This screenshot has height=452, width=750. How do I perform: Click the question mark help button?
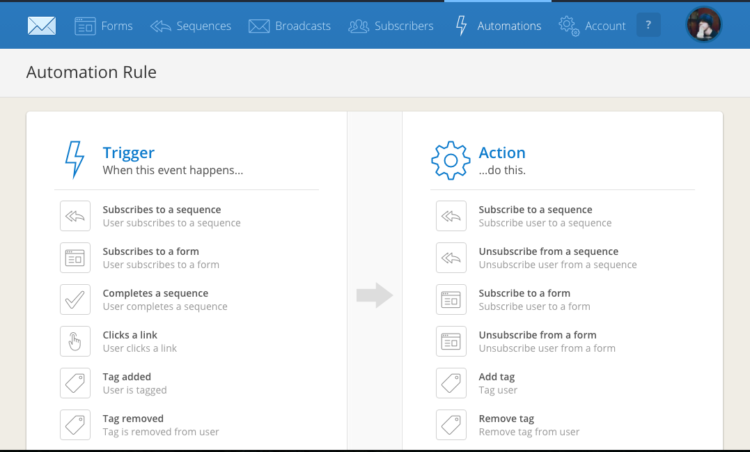pyautogui.click(x=648, y=25)
